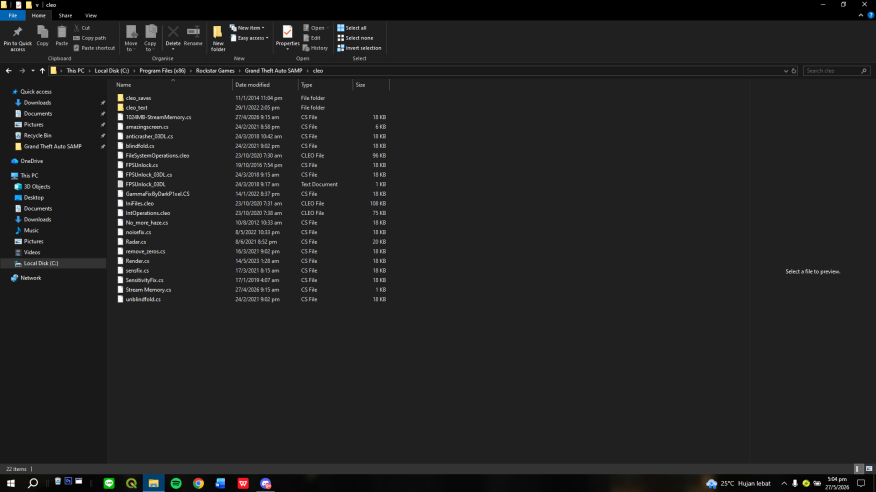The width and height of the screenshot is (876, 492).
Task: Open 3D Objects under This PC
Action: 37,187
